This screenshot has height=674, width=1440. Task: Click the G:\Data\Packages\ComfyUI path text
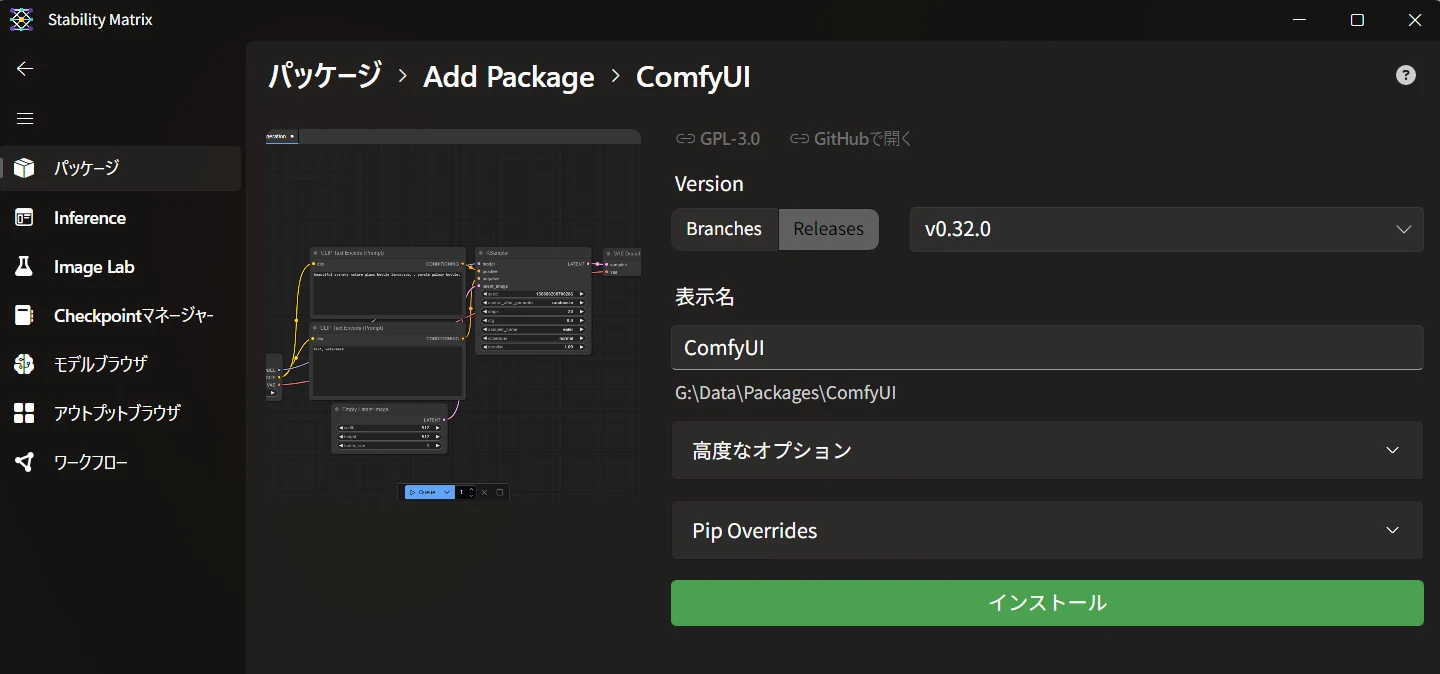pyautogui.click(x=786, y=393)
